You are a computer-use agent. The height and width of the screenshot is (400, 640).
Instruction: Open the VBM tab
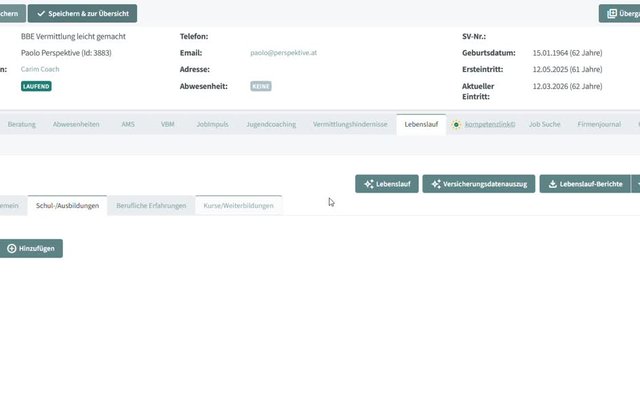tap(167, 124)
